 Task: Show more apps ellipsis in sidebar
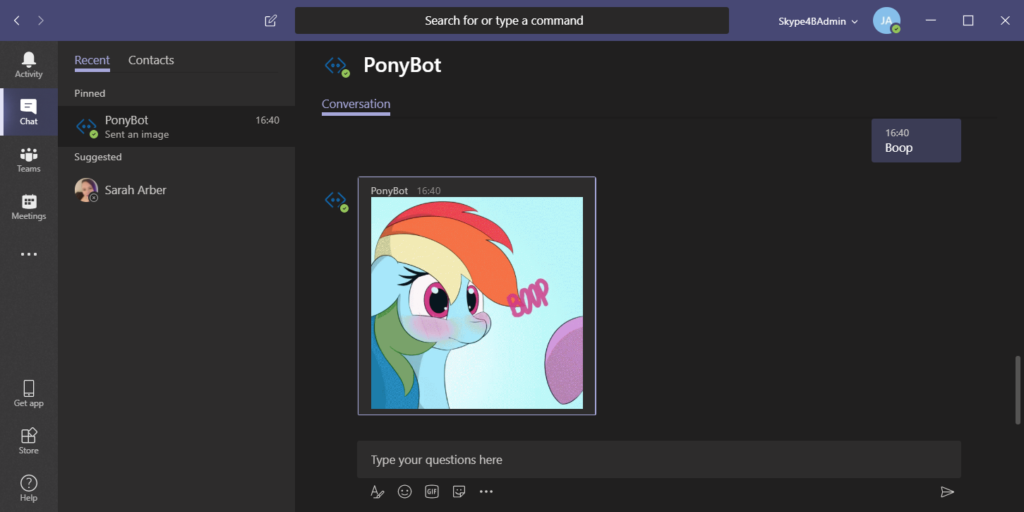point(29,254)
